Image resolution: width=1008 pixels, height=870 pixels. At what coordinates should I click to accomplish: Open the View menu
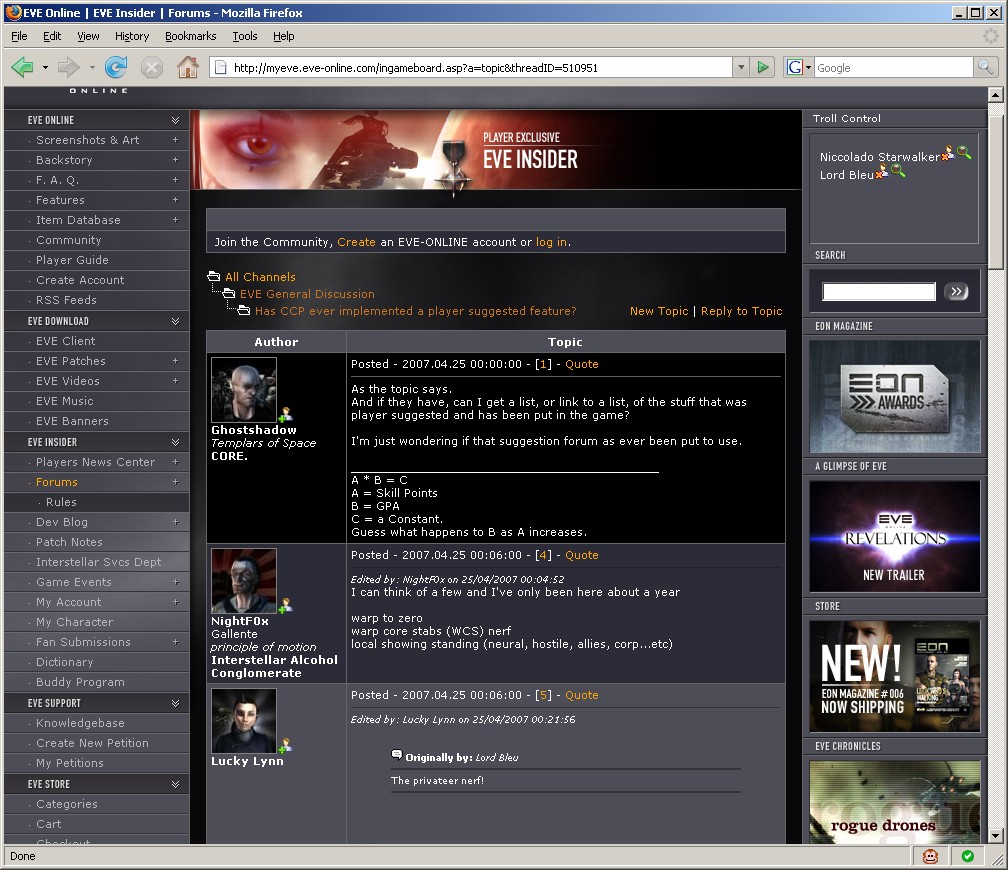pos(88,36)
